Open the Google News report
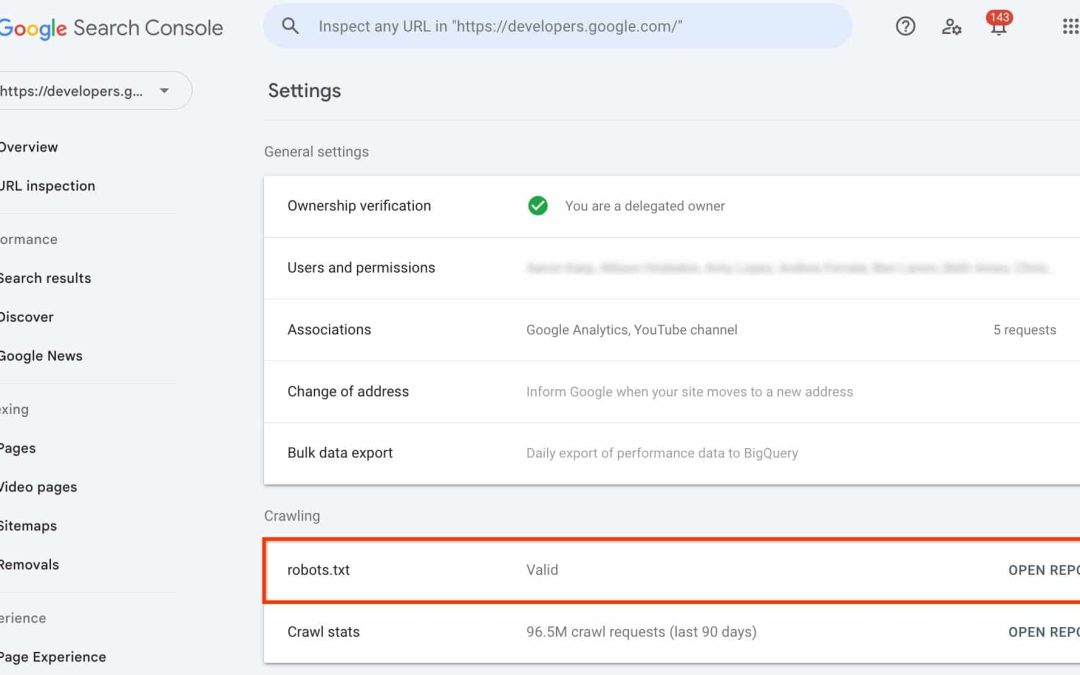The width and height of the screenshot is (1080, 675). coord(41,356)
